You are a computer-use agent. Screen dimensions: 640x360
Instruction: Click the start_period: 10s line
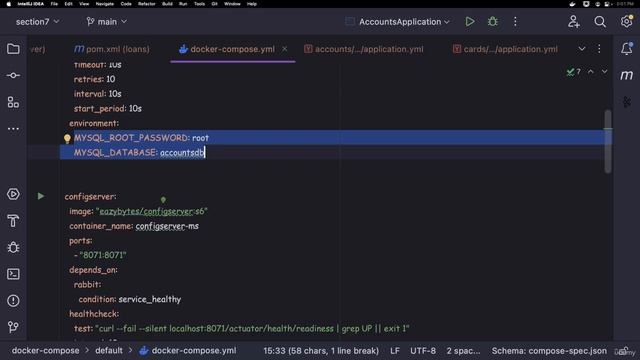pos(108,109)
